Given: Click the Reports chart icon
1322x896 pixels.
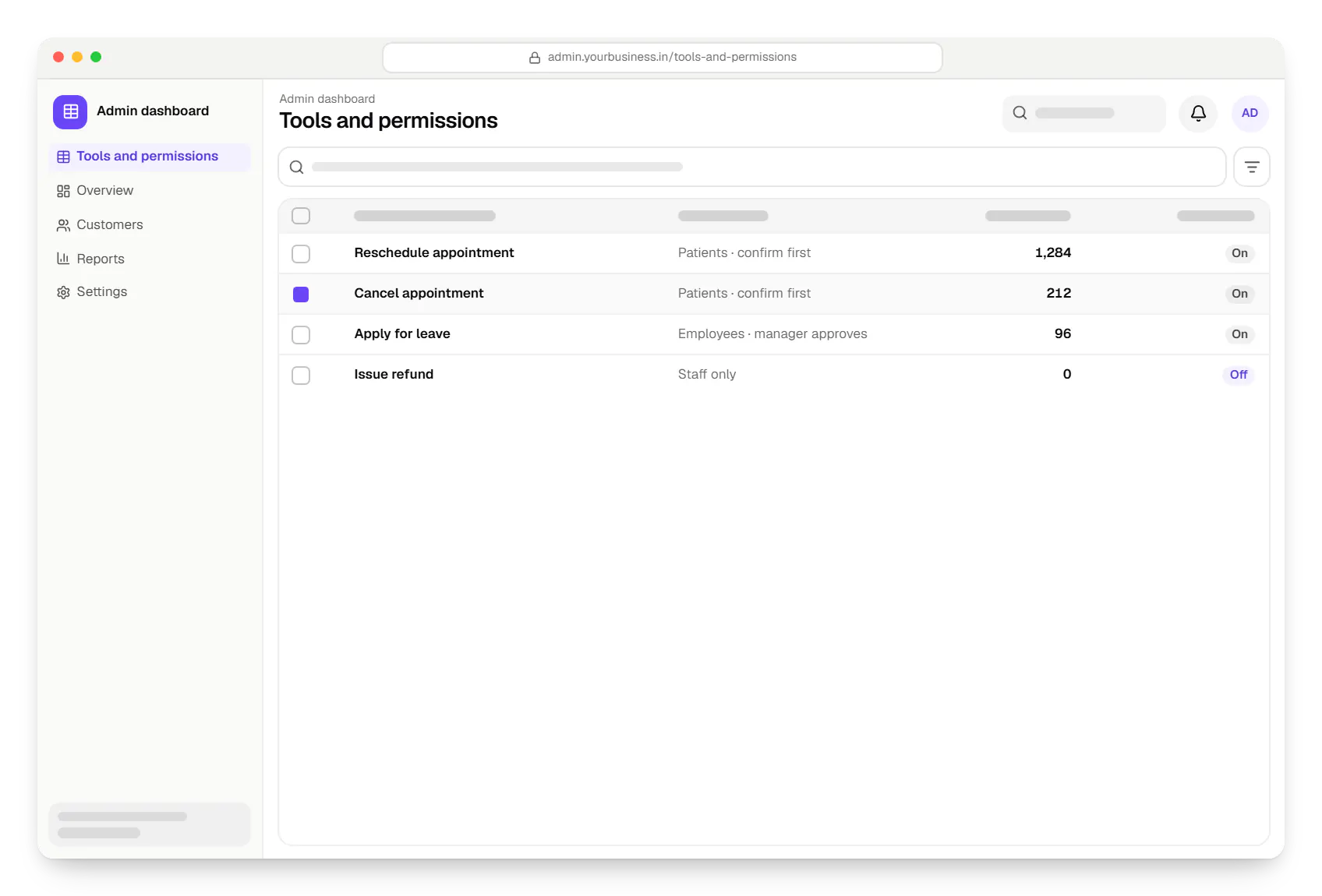Looking at the screenshot, I should coord(63,259).
